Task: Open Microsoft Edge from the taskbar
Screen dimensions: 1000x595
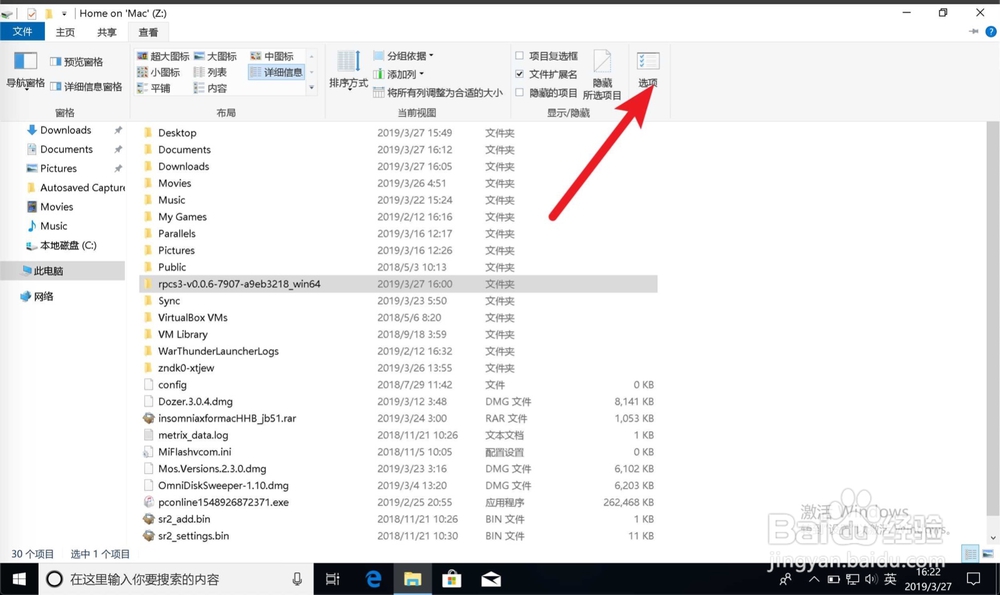Action: point(372,578)
